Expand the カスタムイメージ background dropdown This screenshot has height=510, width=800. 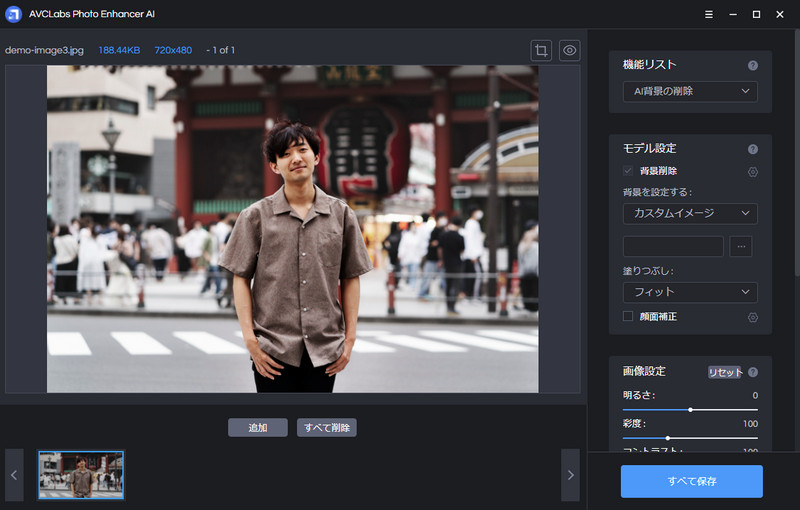(x=690, y=213)
